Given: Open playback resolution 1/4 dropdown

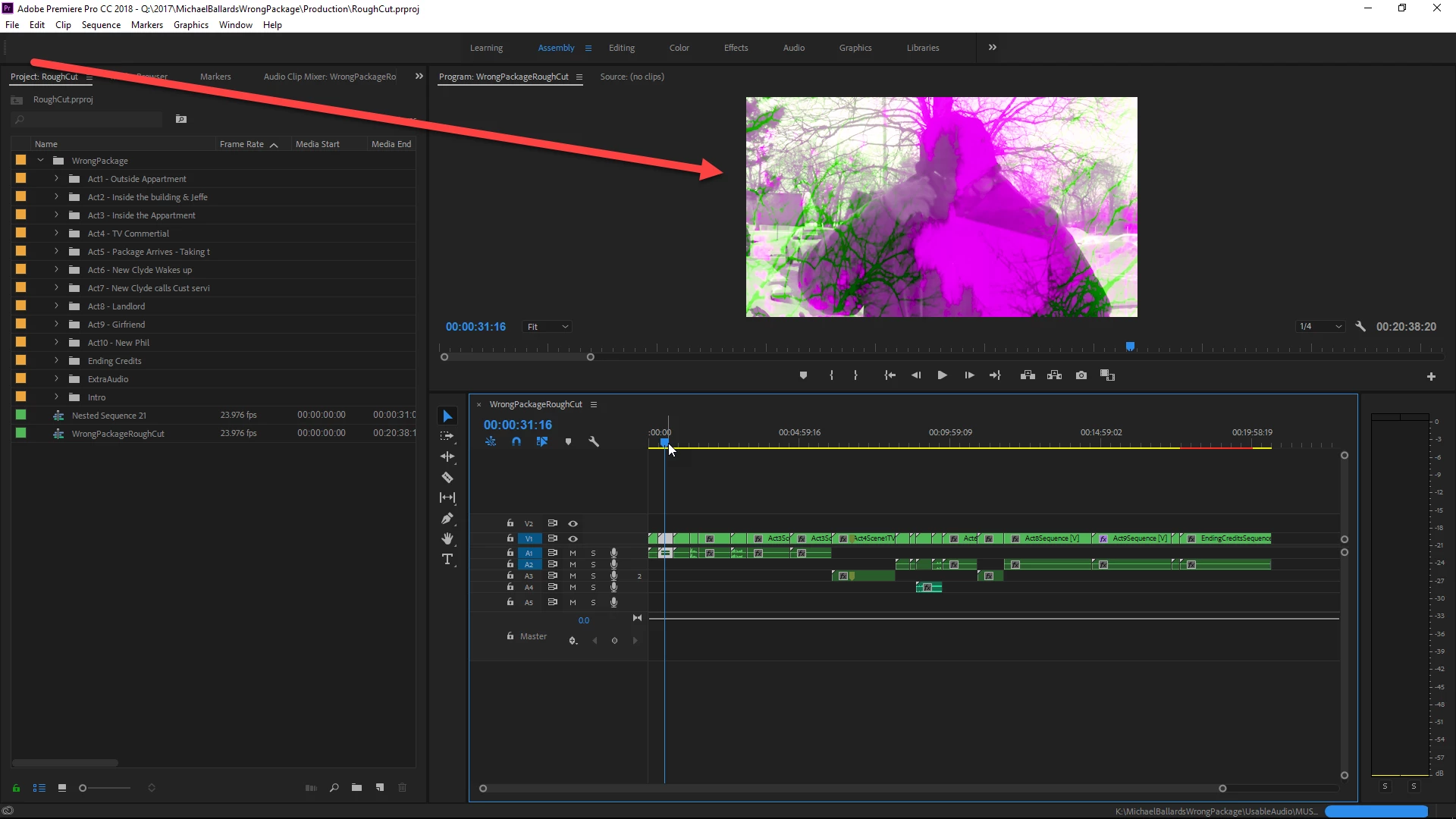Looking at the screenshot, I should point(1320,327).
